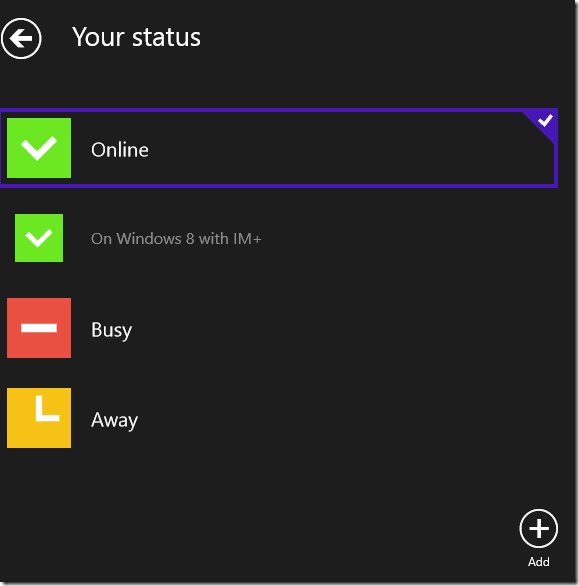Add a new custom status with plus icon
This screenshot has width=579, height=586.
point(538,528)
